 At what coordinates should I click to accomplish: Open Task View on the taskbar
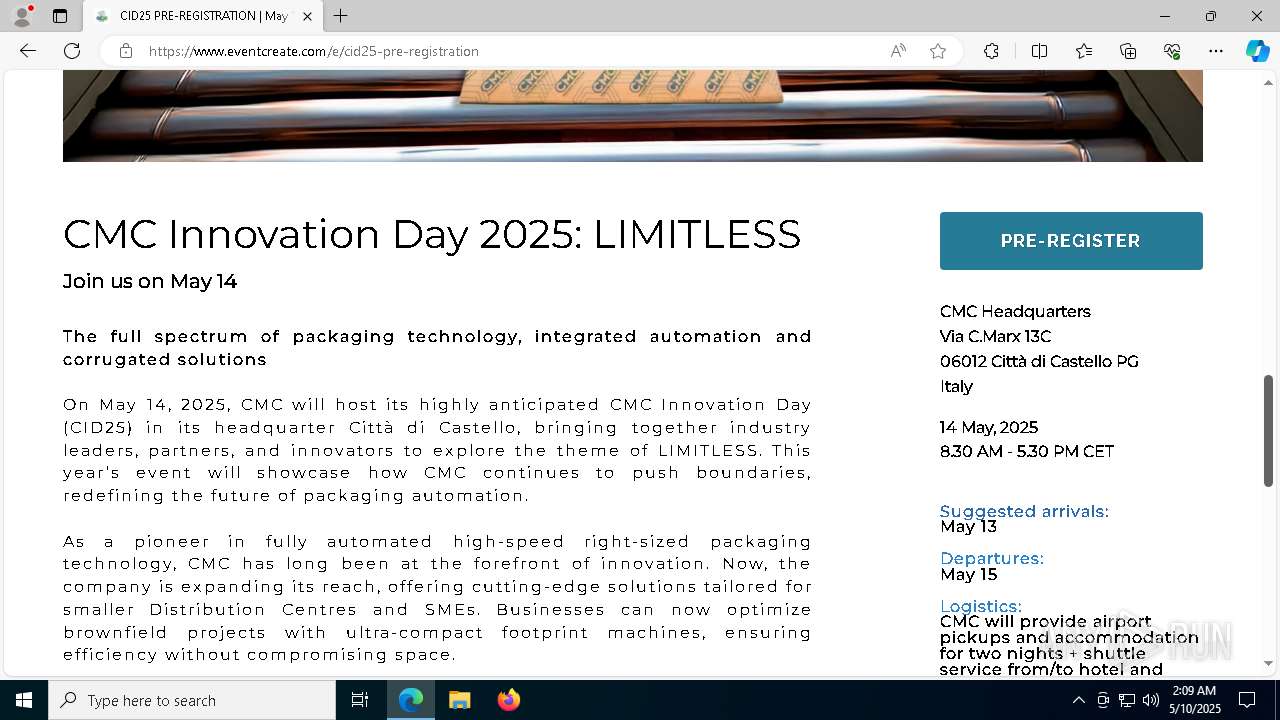pos(360,700)
